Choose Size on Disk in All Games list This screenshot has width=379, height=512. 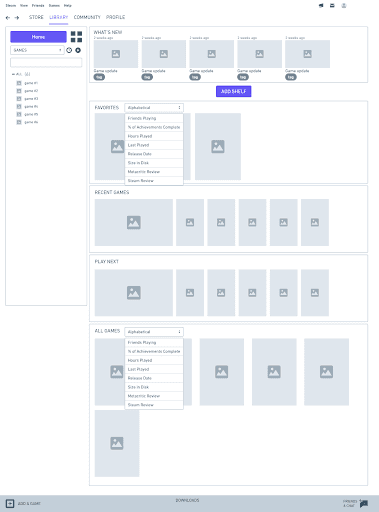[x=154, y=387]
